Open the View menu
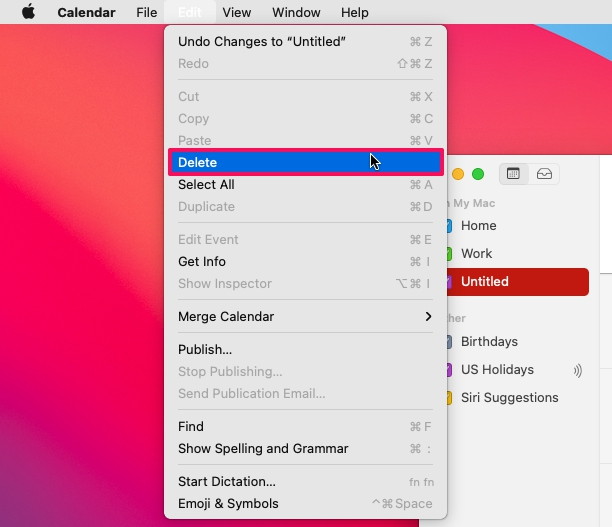The width and height of the screenshot is (612, 527). click(x=237, y=12)
